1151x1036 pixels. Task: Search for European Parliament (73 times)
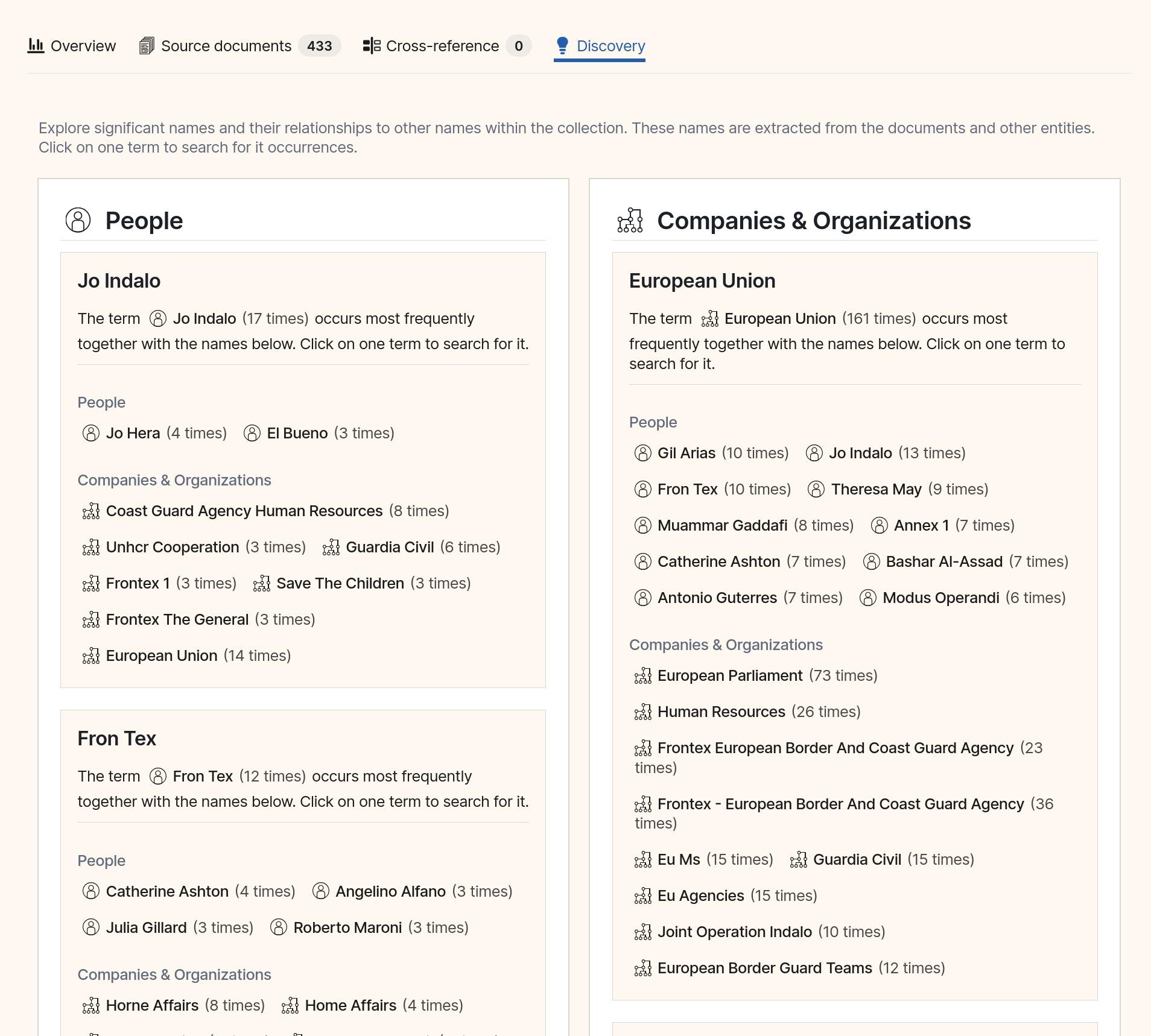coord(756,675)
